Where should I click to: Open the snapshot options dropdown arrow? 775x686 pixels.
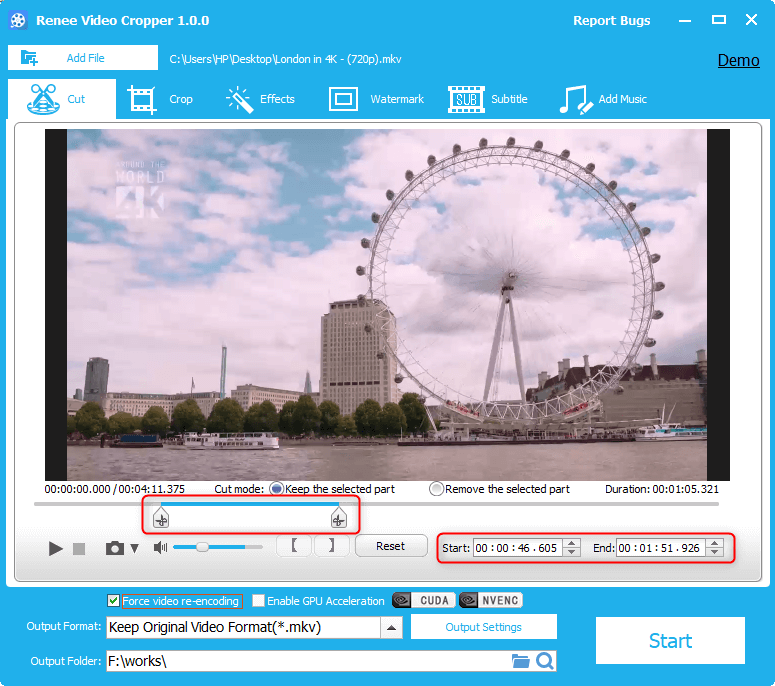(134, 548)
